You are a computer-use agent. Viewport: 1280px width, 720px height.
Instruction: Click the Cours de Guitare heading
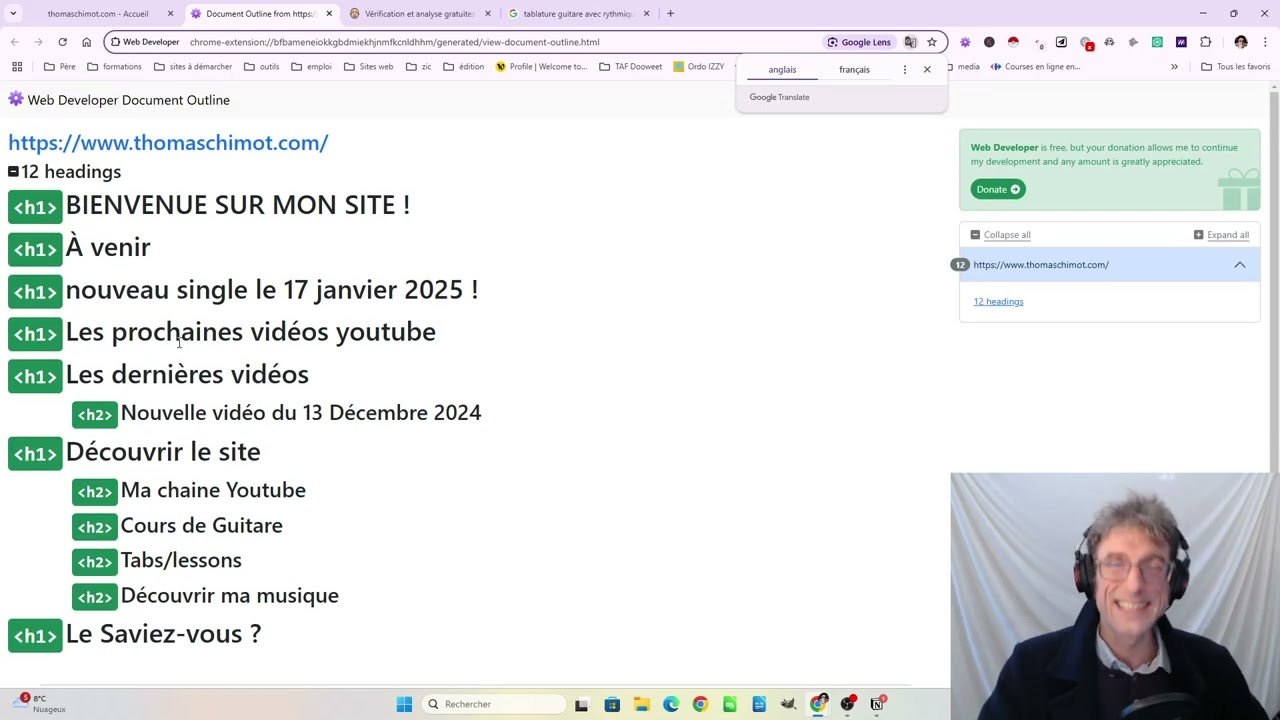(x=201, y=526)
